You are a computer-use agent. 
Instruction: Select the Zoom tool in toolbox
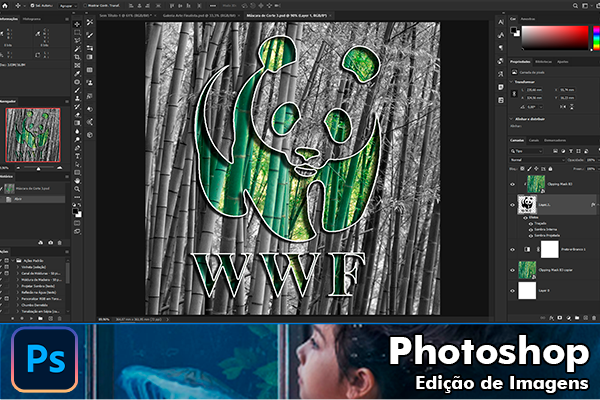coord(77,189)
